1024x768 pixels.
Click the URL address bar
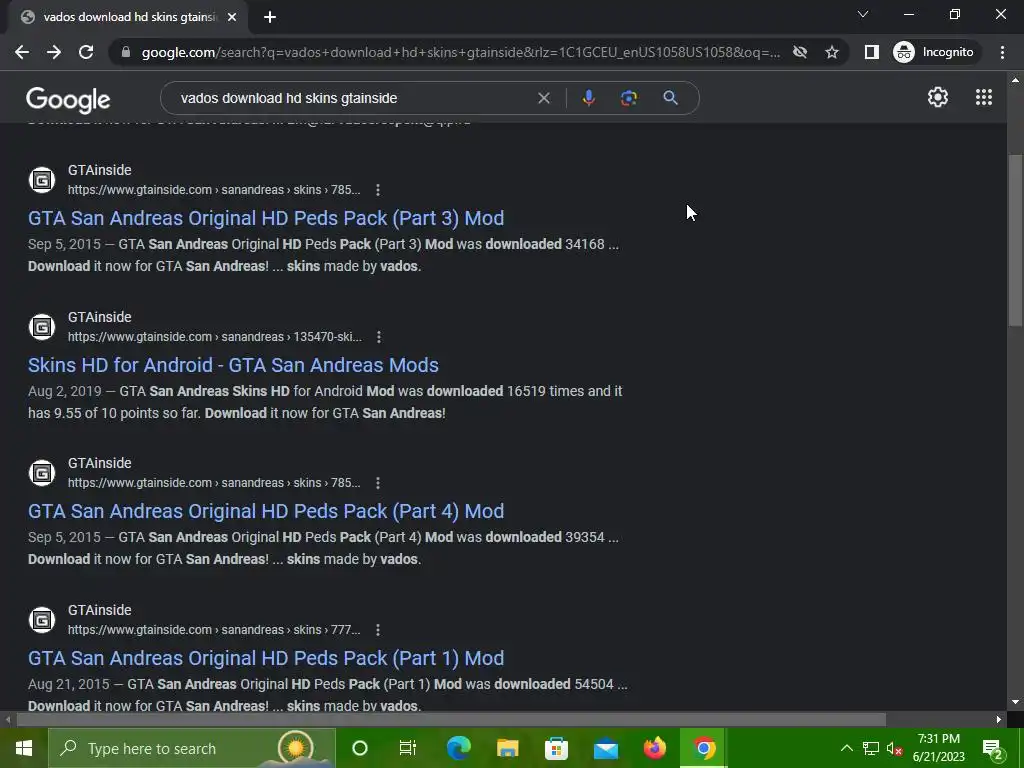tap(460, 52)
